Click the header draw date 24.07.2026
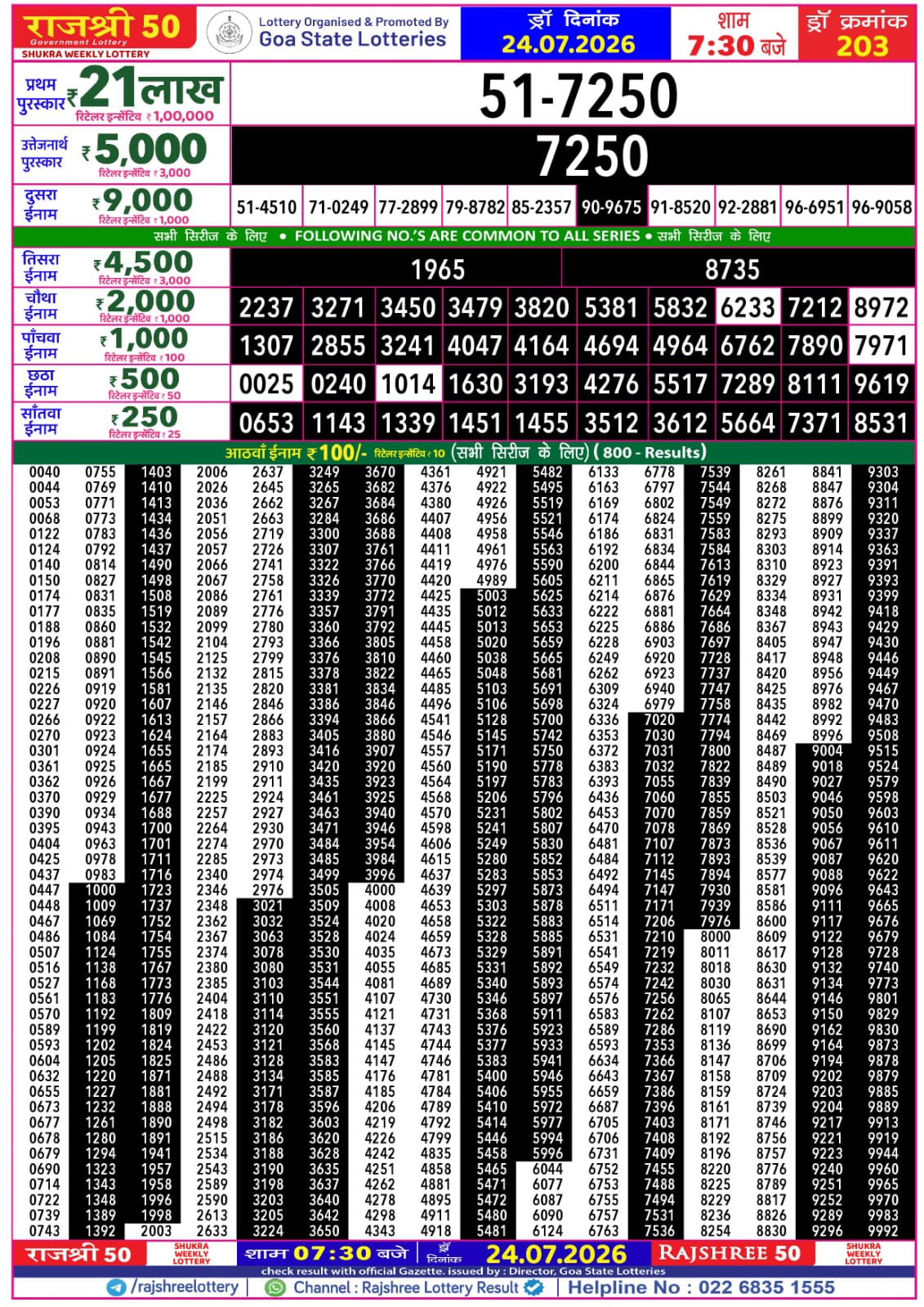 click(568, 44)
